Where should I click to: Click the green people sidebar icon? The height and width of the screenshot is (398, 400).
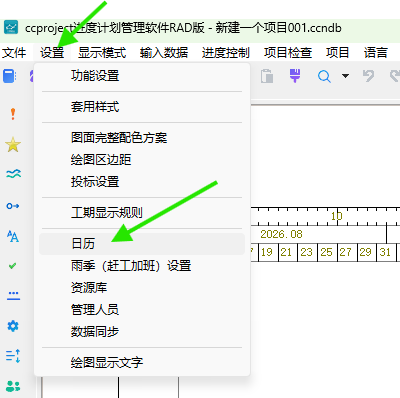pos(13,387)
